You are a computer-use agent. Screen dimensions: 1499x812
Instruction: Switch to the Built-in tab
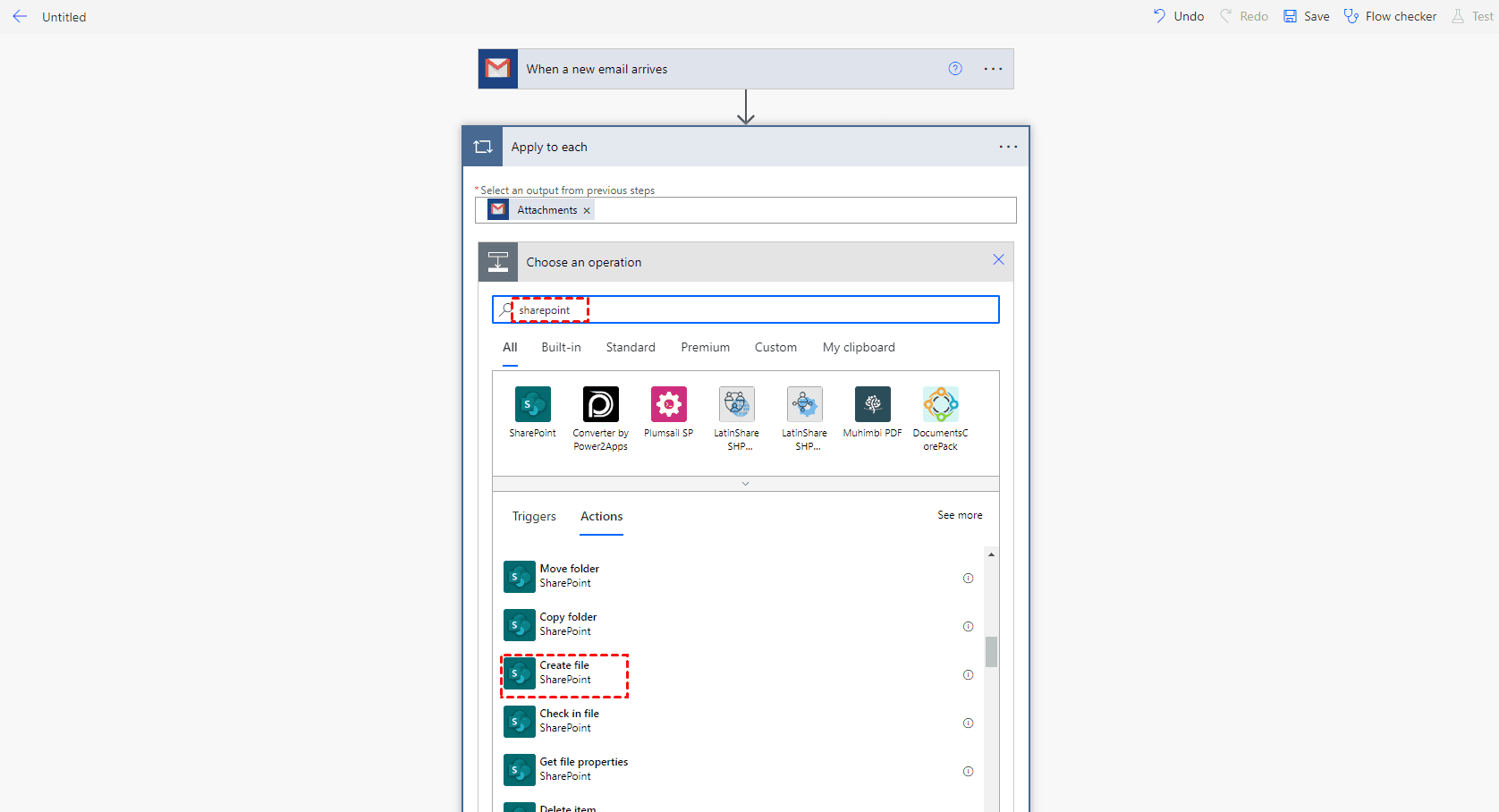tap(561, 347)
